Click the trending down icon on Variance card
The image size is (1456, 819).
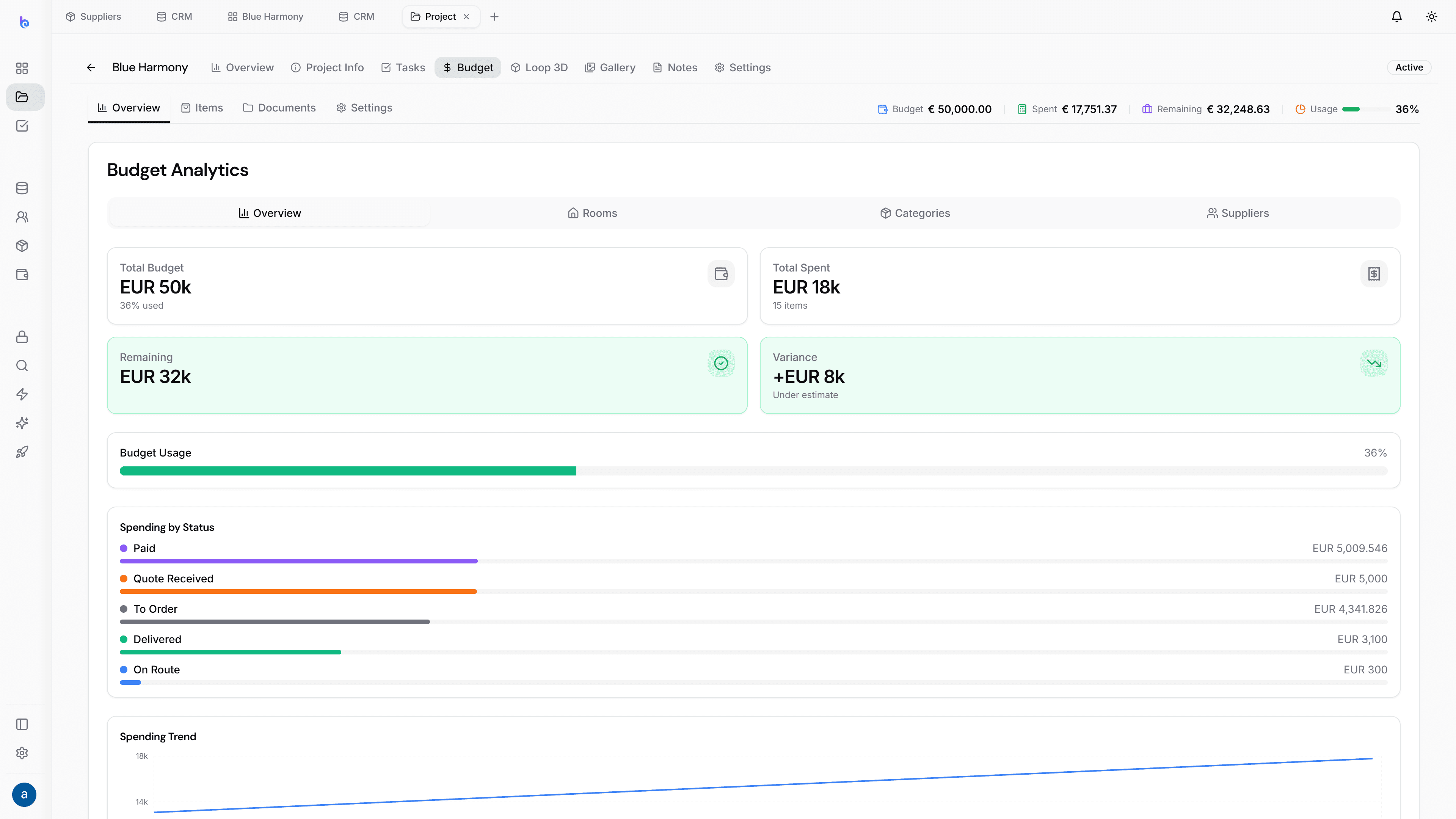click(1374, 364)
